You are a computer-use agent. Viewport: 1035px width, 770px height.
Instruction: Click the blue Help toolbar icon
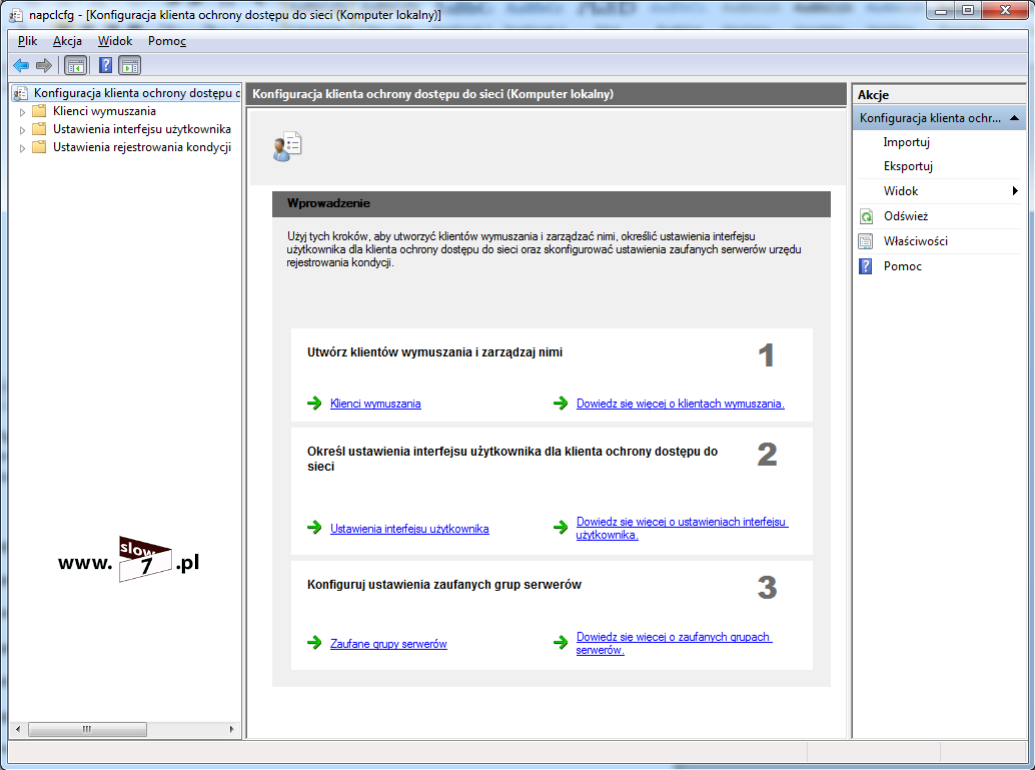click(105, 65)
